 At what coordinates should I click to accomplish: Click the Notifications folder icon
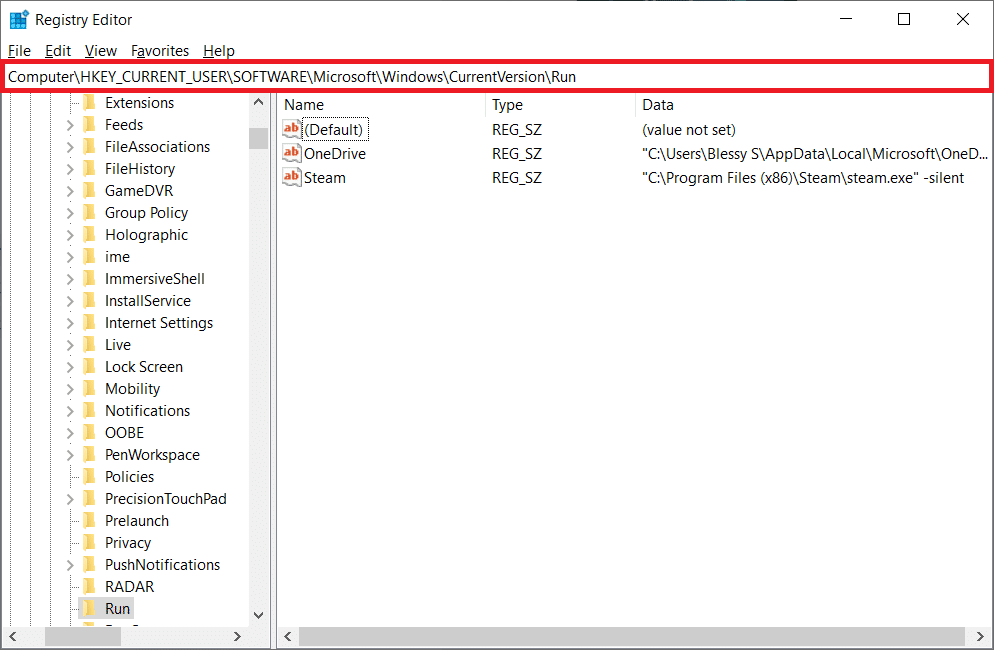pos(90,410)
